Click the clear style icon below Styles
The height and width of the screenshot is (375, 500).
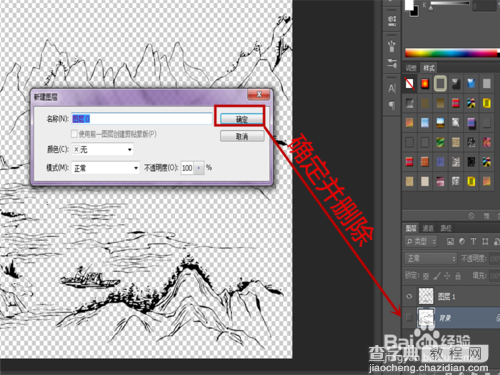tap(471, 216)
